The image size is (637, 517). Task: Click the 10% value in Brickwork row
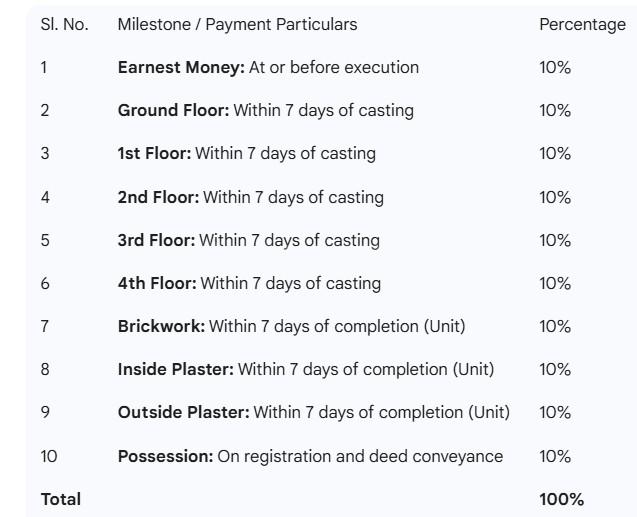(x=555, y=326)
